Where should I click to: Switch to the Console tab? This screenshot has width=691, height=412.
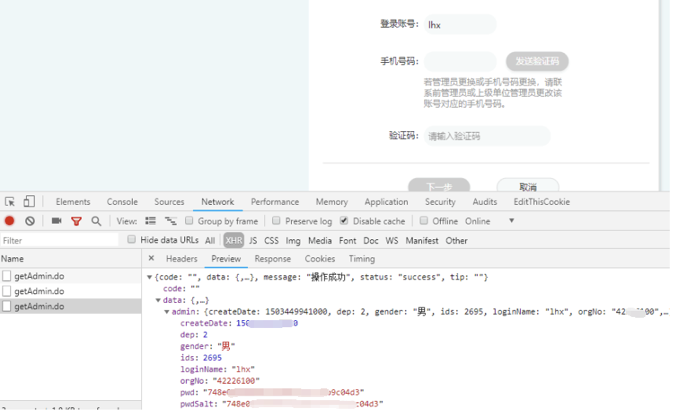[x=122, y=202]
